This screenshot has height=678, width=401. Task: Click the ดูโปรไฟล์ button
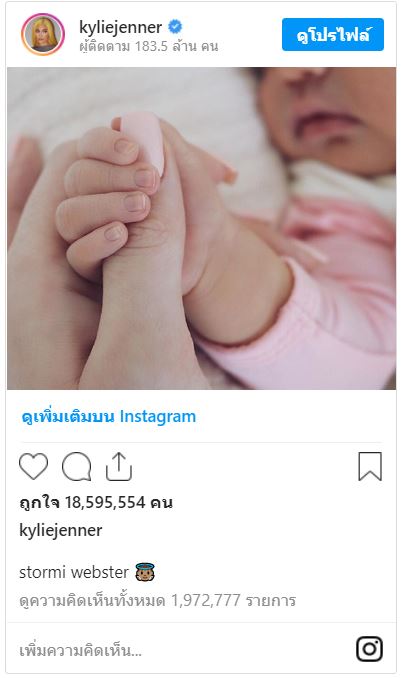(x=333, y=35)
